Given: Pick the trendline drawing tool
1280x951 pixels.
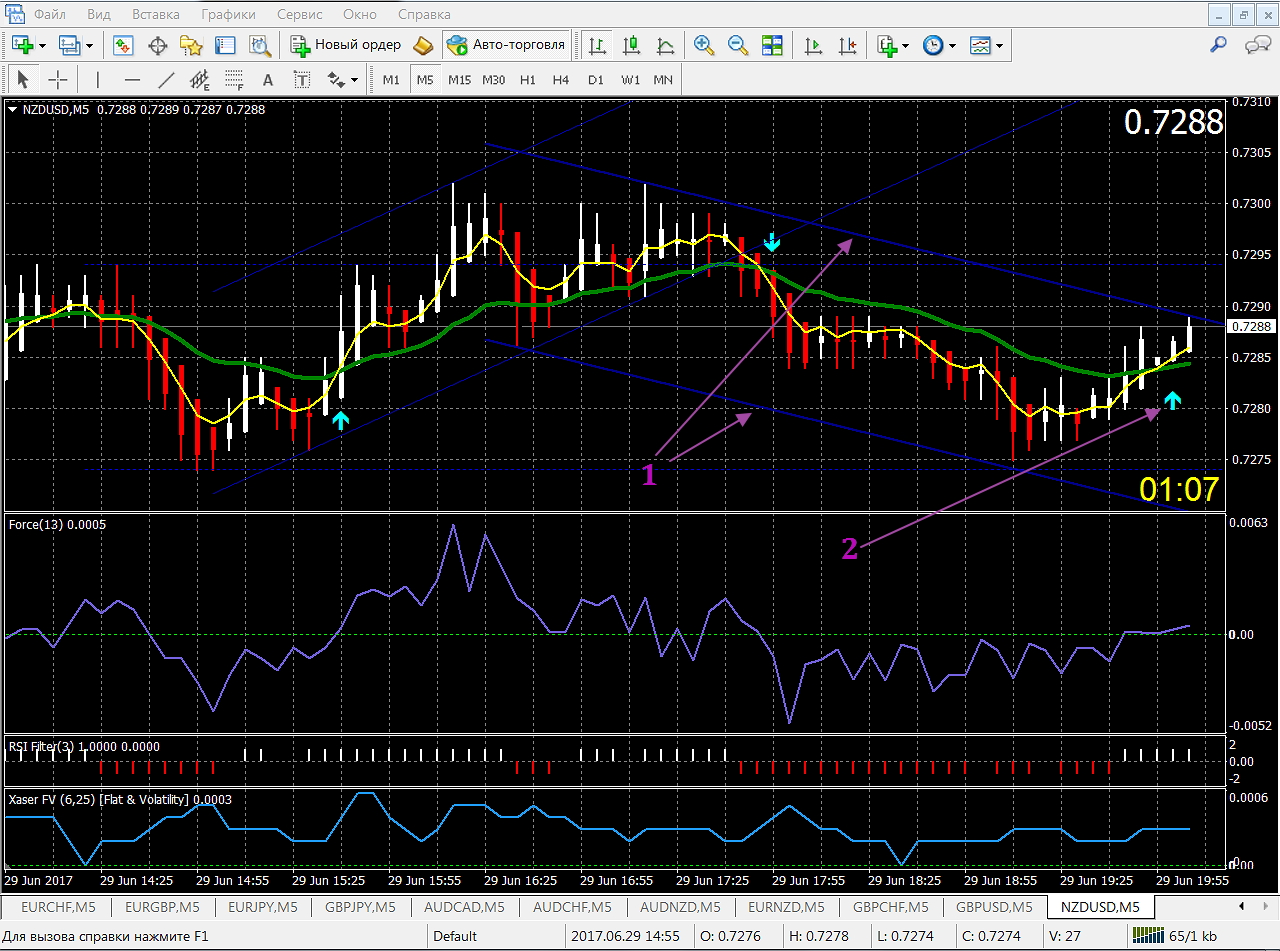Looking at the screenshot, I should pyautogui.click(x=166, y=80).
